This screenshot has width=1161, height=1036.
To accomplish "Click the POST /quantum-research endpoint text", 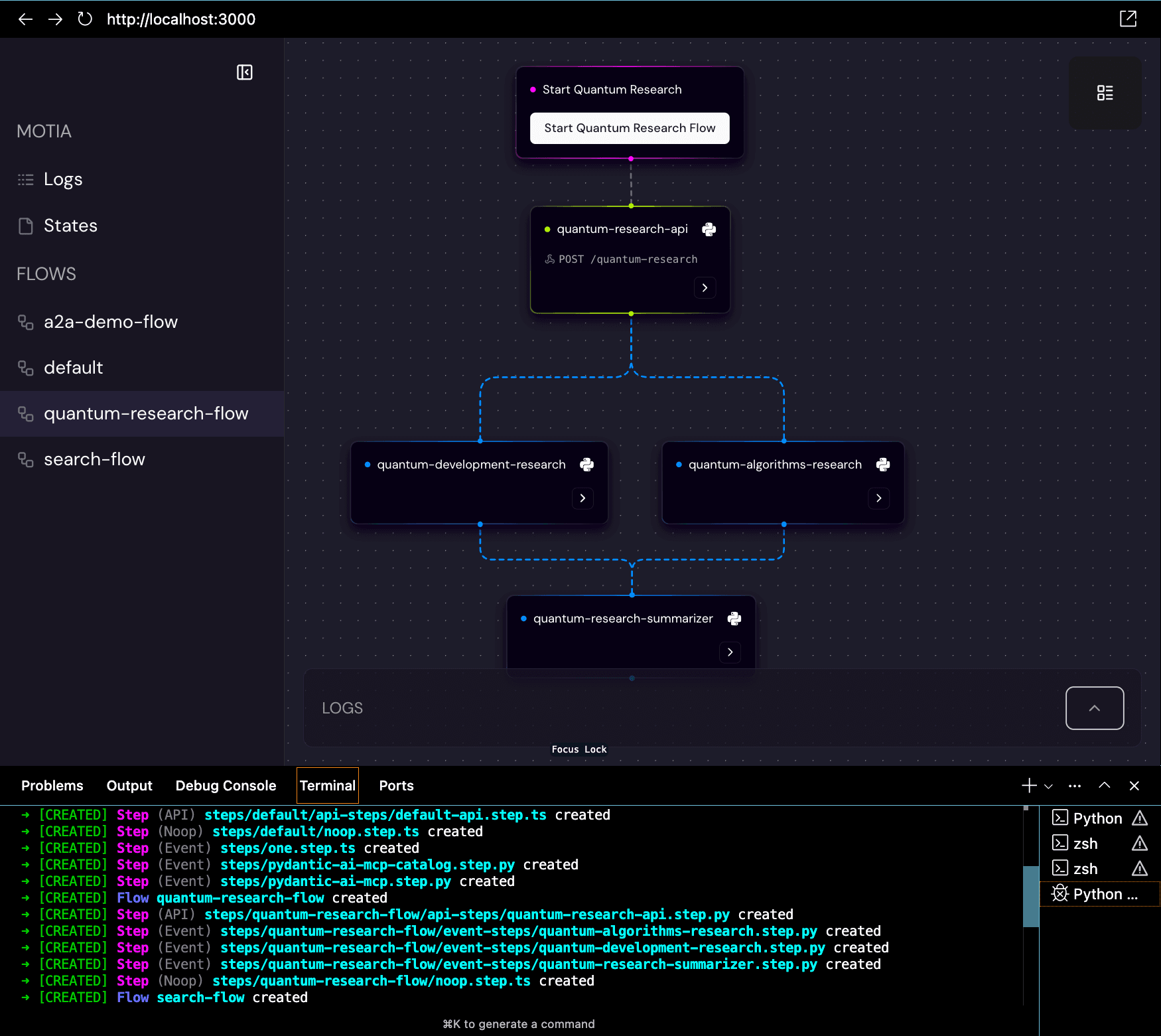I will pos(628,259).
